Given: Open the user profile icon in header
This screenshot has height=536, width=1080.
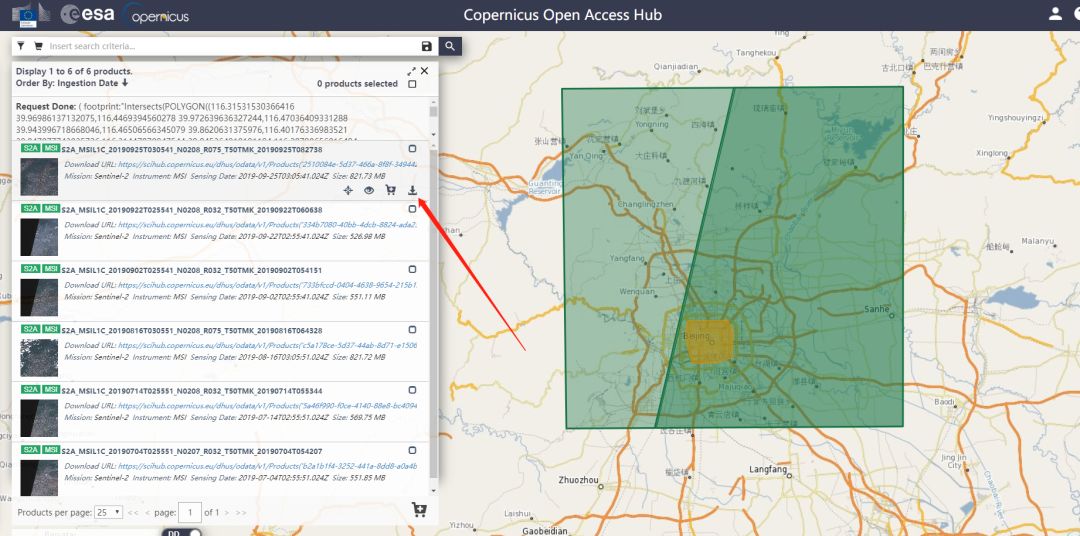Looking at the screenshot, I should (x=1055, y=14).
